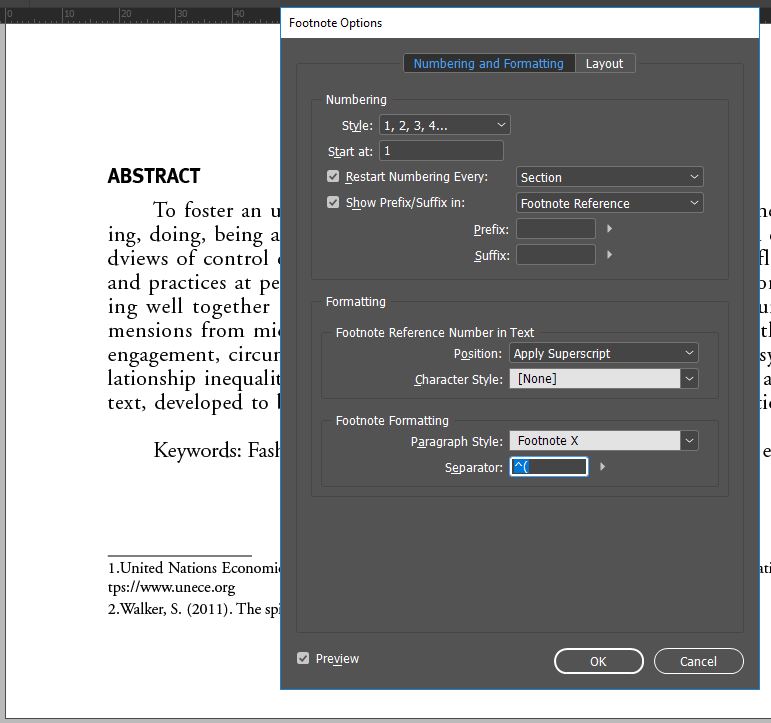Open the Suffix special characters arrow menu

610,255
